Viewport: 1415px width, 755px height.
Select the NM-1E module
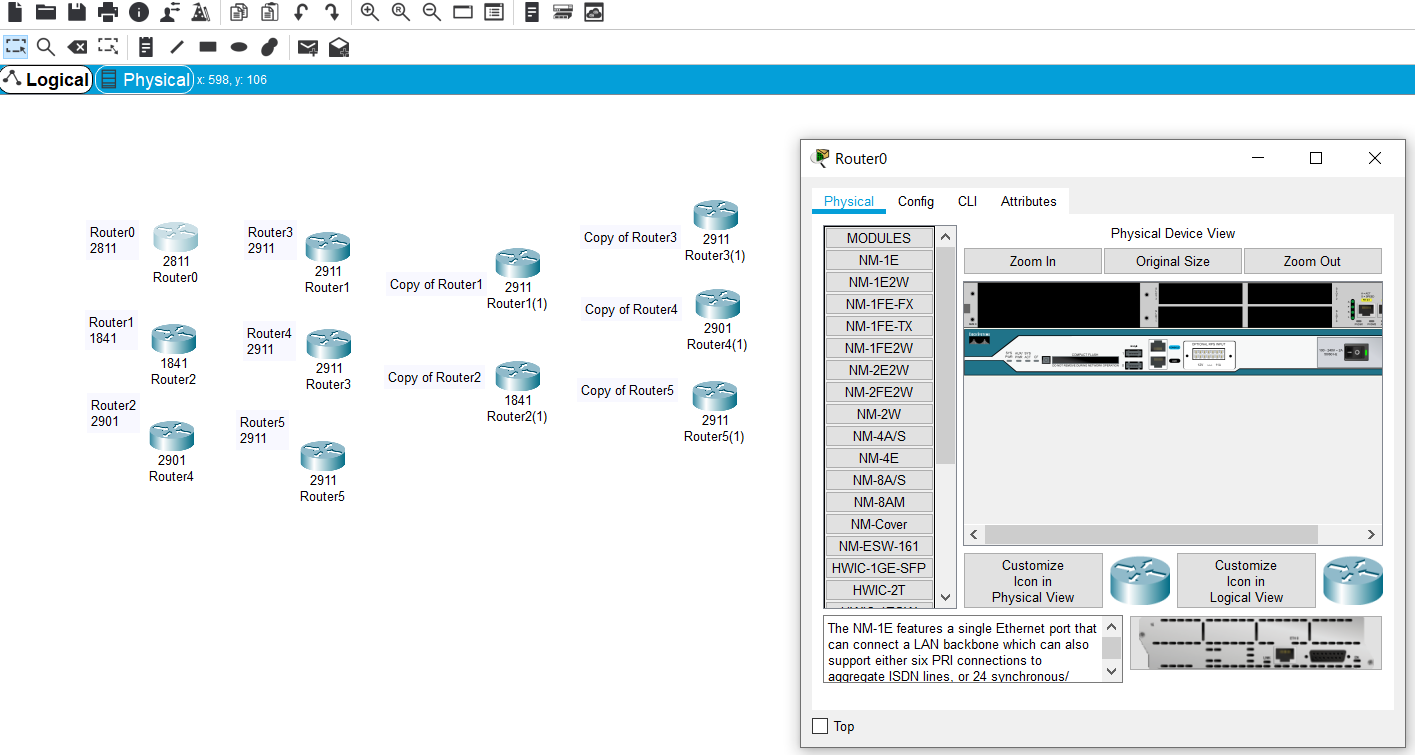879,260
